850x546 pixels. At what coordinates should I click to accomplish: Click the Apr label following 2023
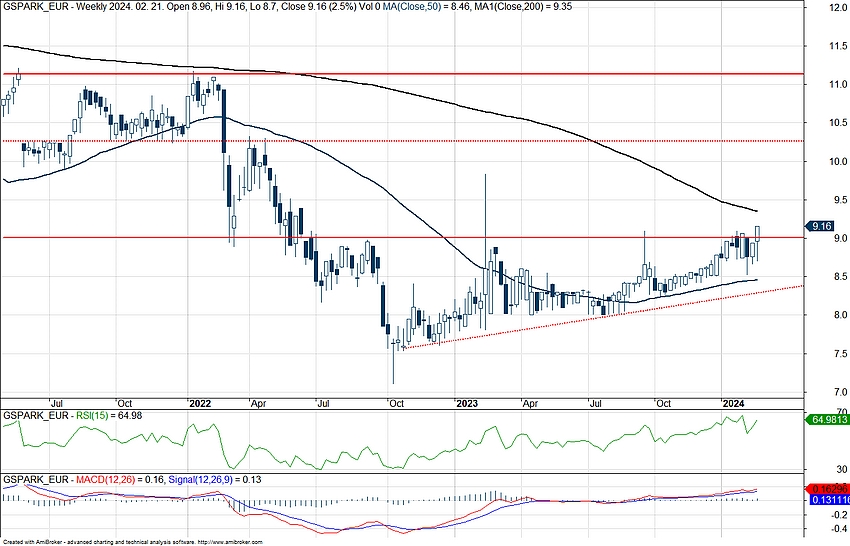click(x=530, y=404)
